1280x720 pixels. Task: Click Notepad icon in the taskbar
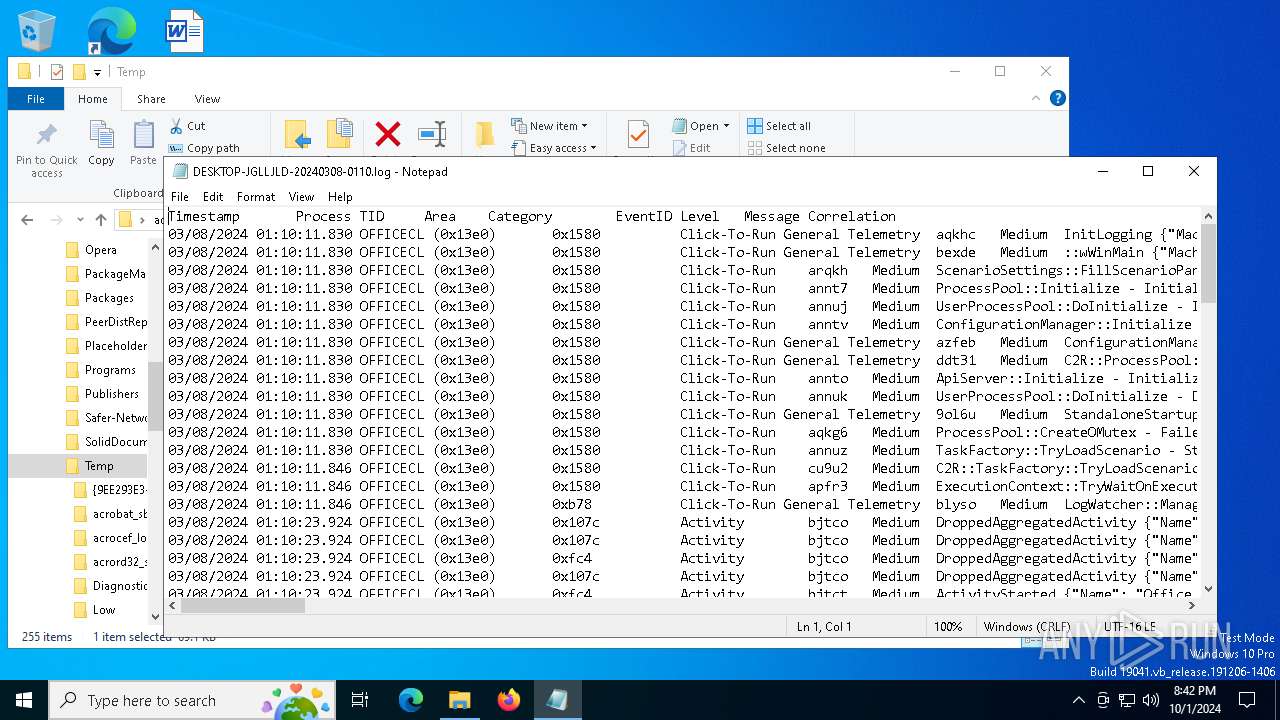[x=557, y=700]
